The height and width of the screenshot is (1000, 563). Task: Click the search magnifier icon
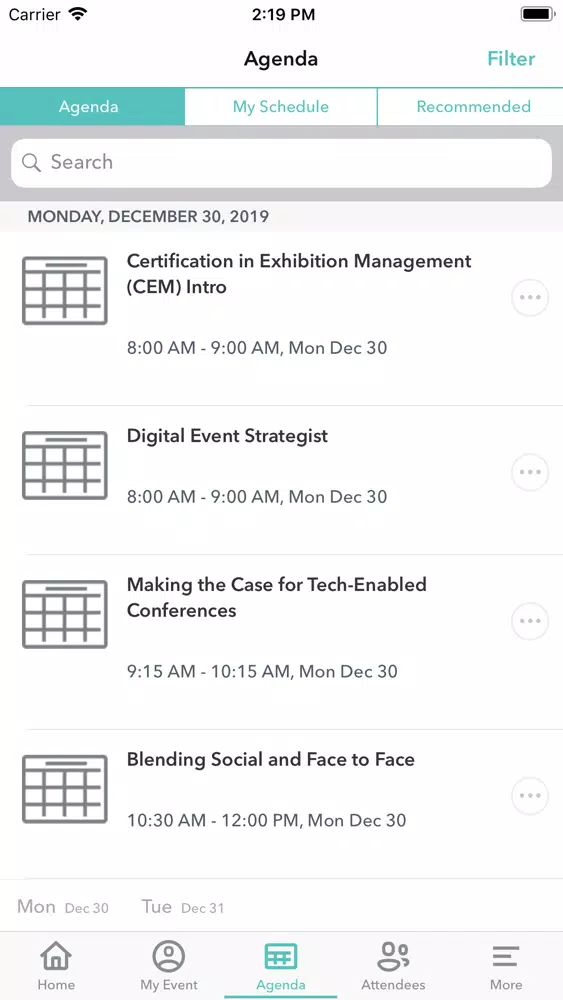[x=31, y=163]
